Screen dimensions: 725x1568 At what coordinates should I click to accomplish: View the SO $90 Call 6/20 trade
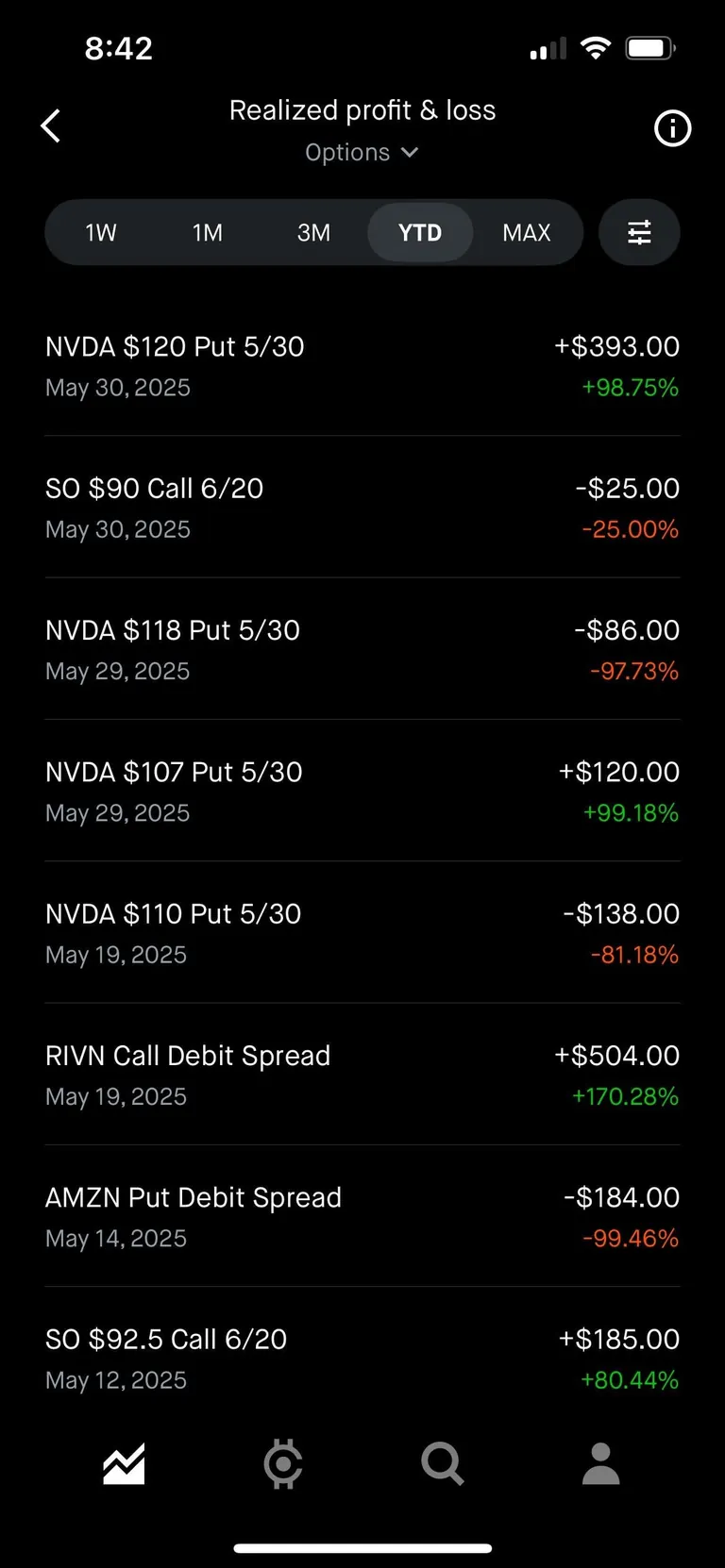[x=362, y=508]
